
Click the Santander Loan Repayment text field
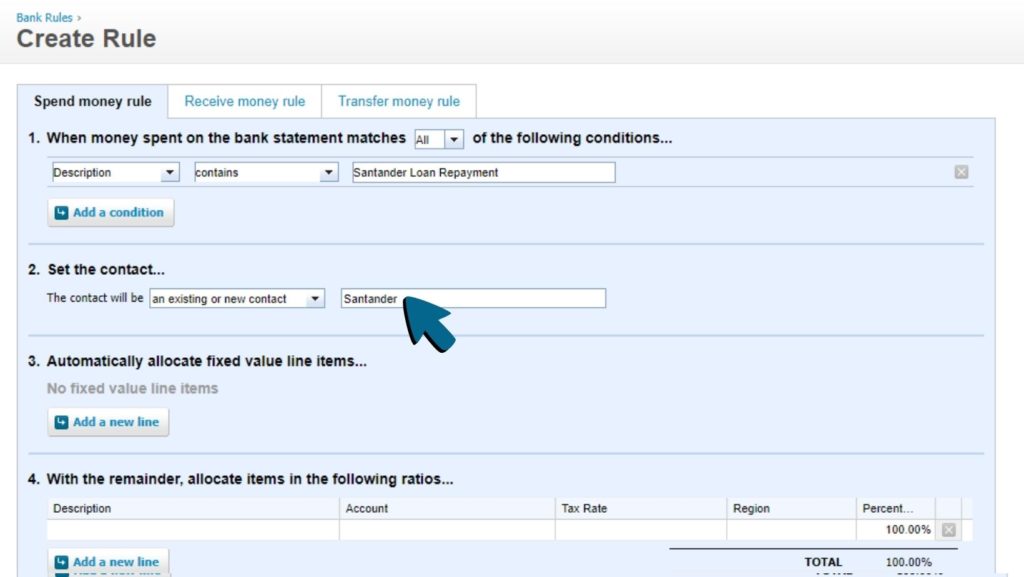[x=483, y=172]
